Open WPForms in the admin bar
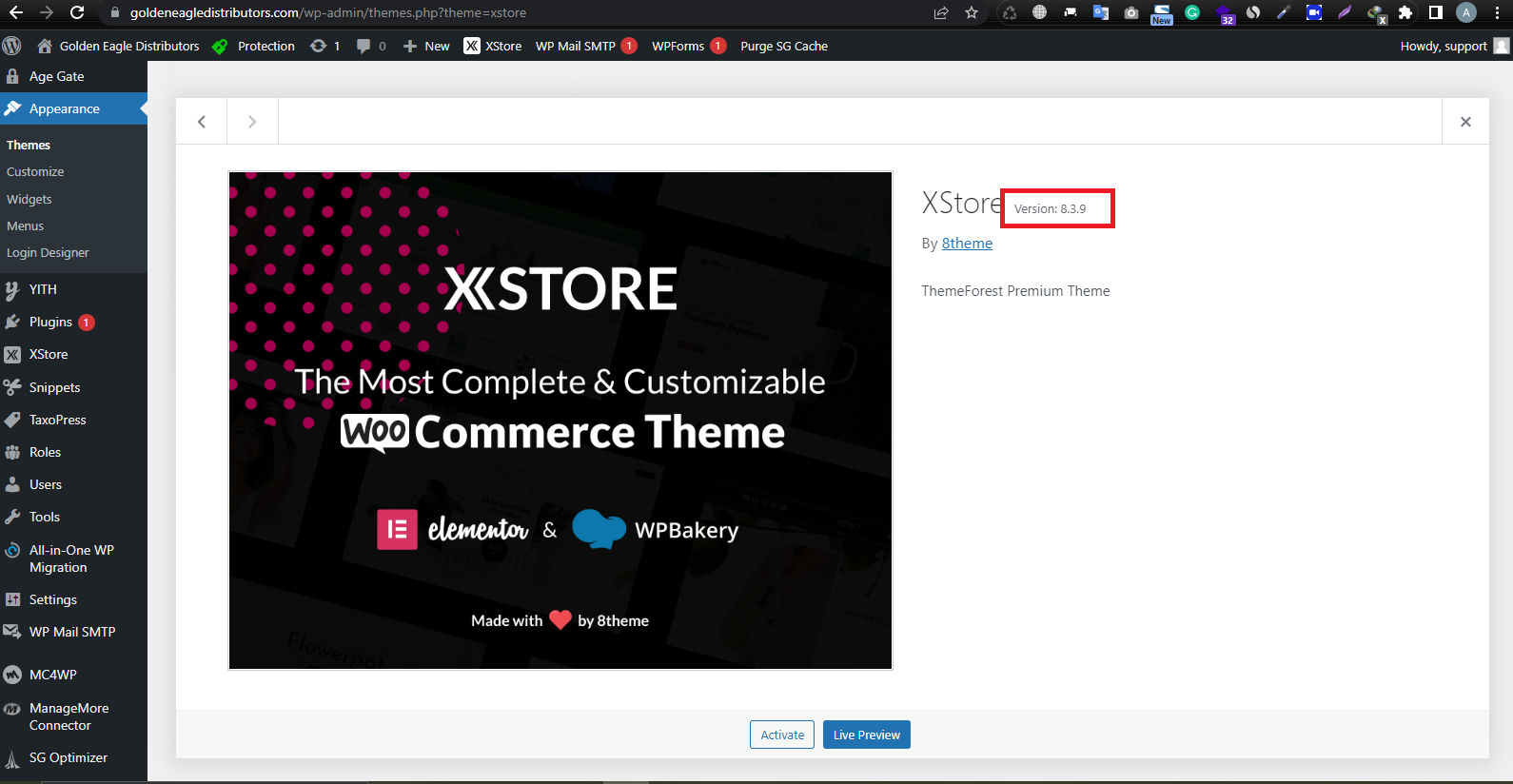 (689, 46)
